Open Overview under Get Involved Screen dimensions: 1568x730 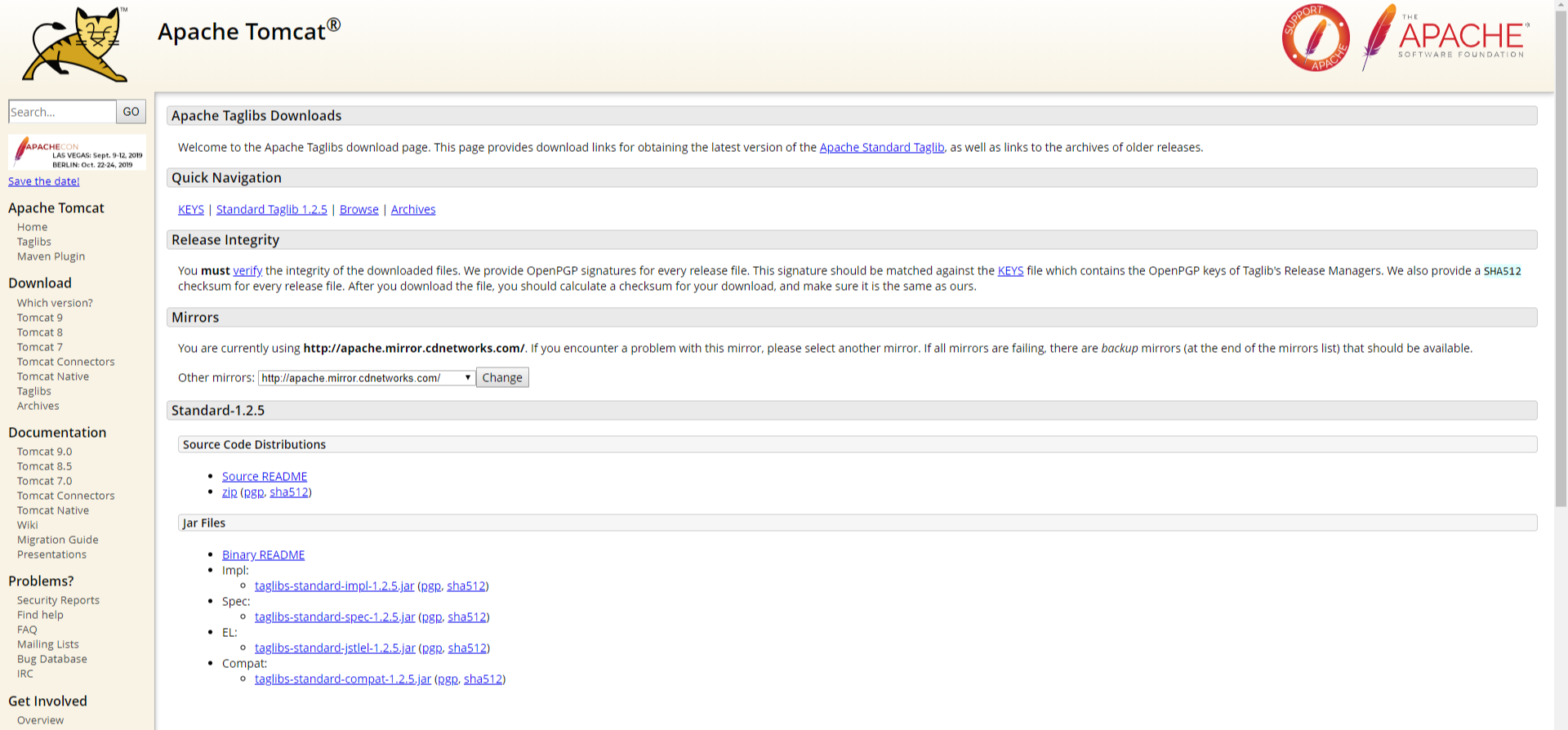[x=40, y=720]
